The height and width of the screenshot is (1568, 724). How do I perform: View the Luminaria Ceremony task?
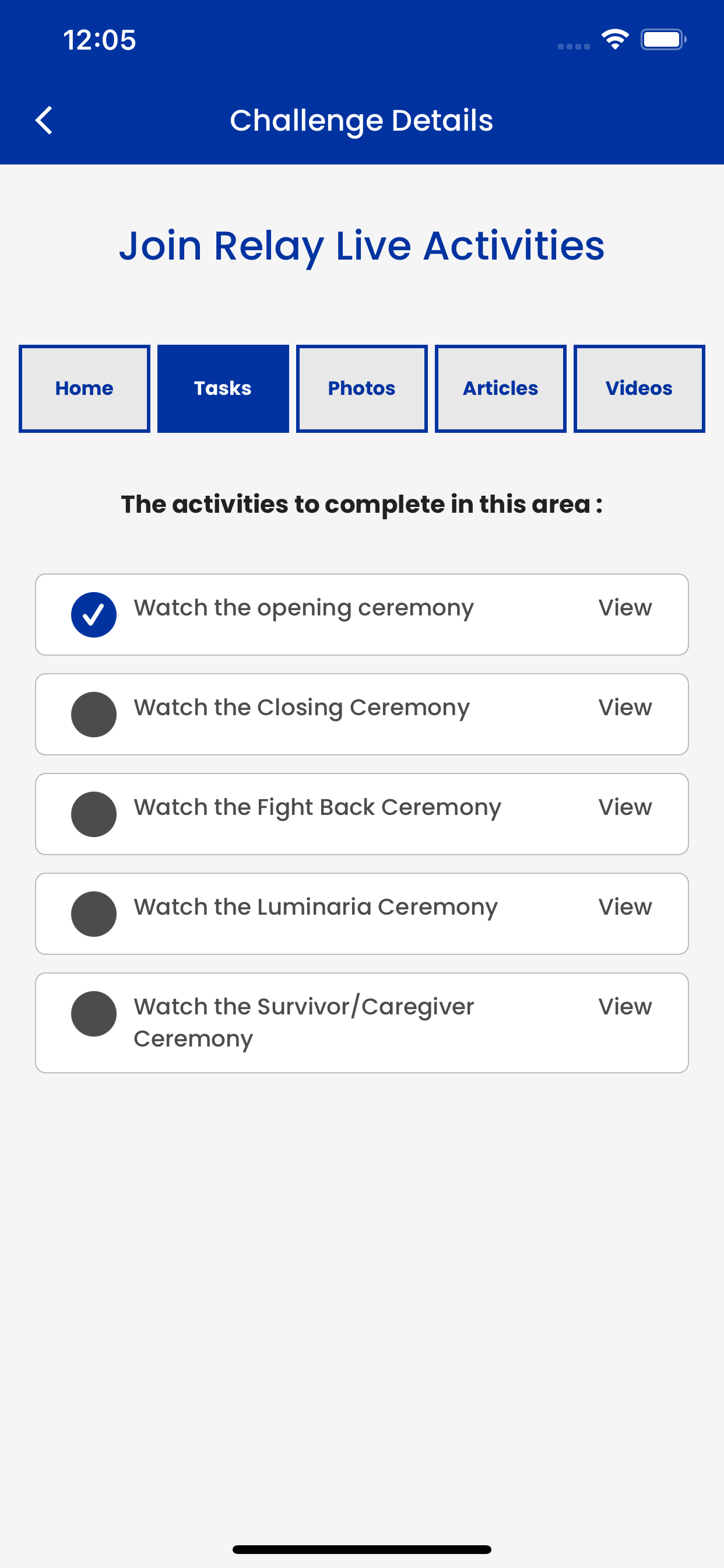(x=625, y=907)
